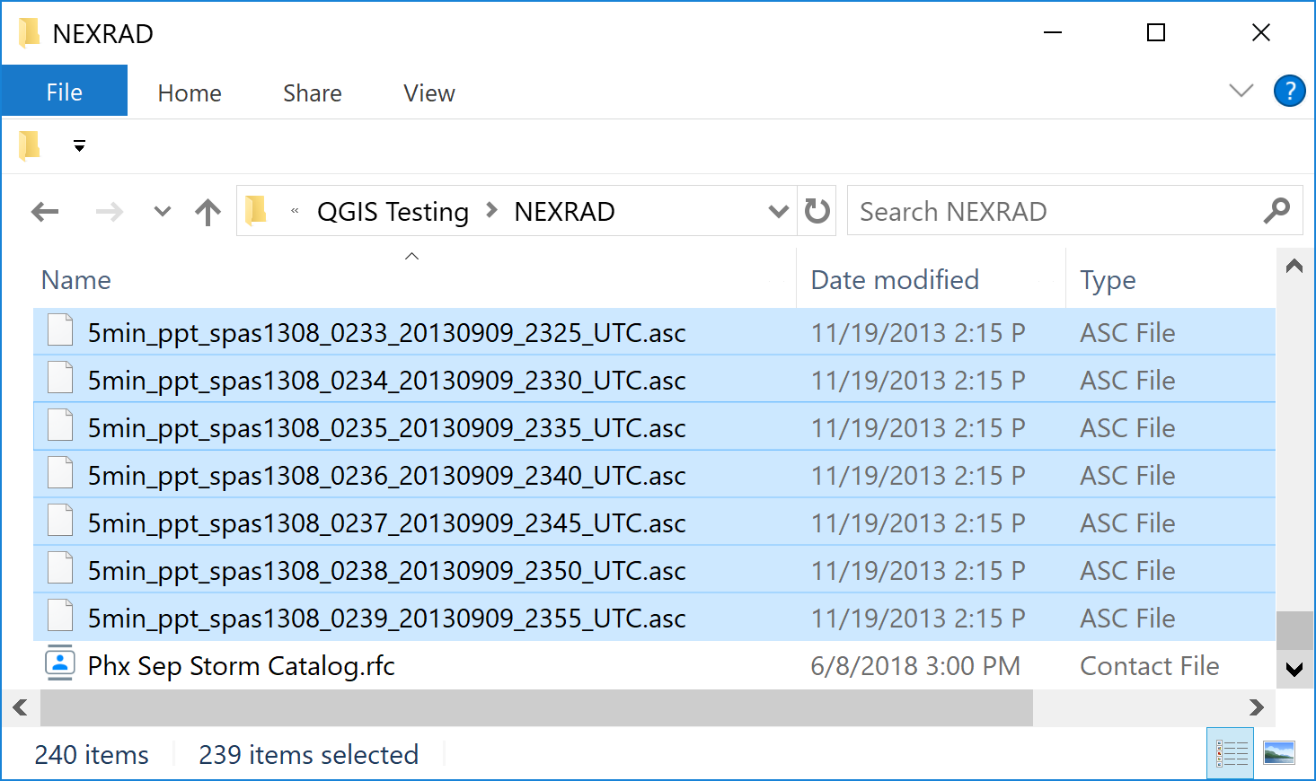
Task: Open the address bar previous locations dropdown
Action: pyautogui.click(x=777, y=212)
